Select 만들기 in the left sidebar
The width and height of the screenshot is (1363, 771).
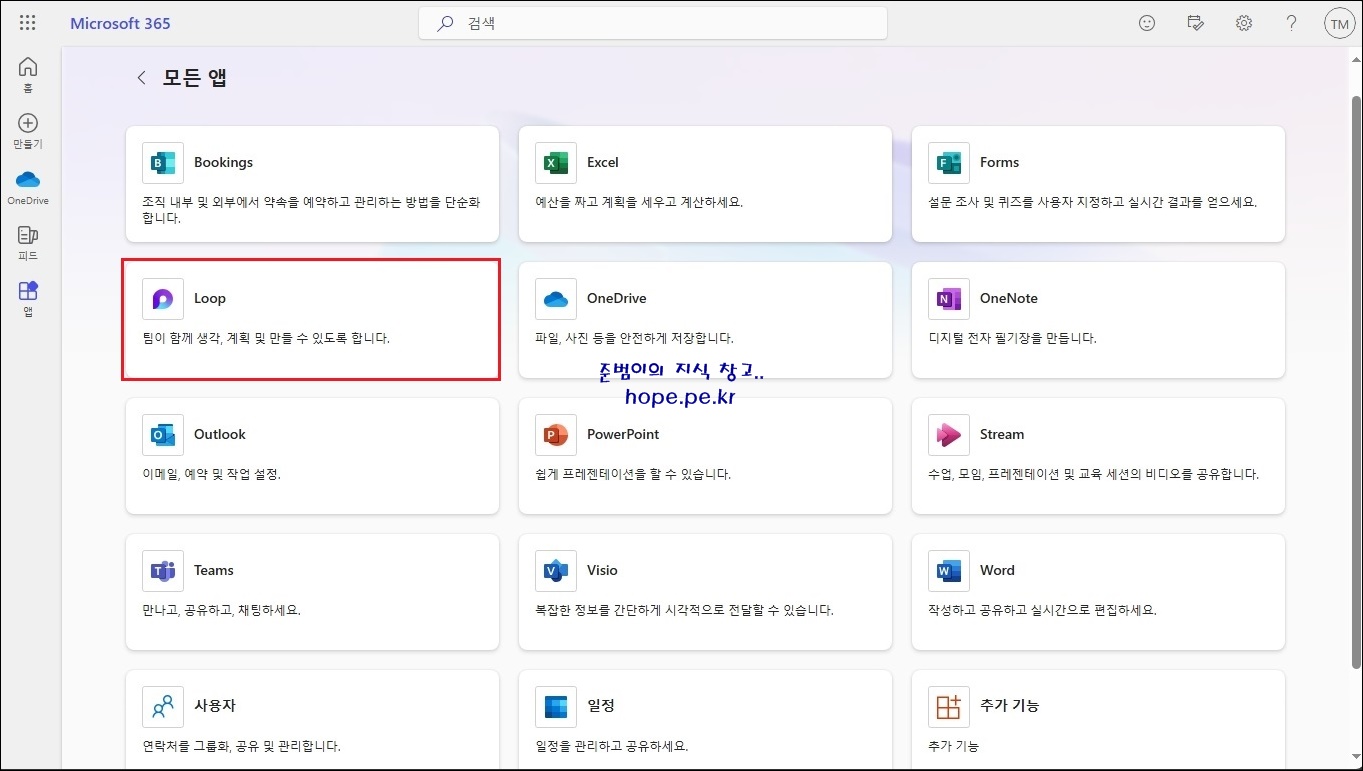(28, 130)
